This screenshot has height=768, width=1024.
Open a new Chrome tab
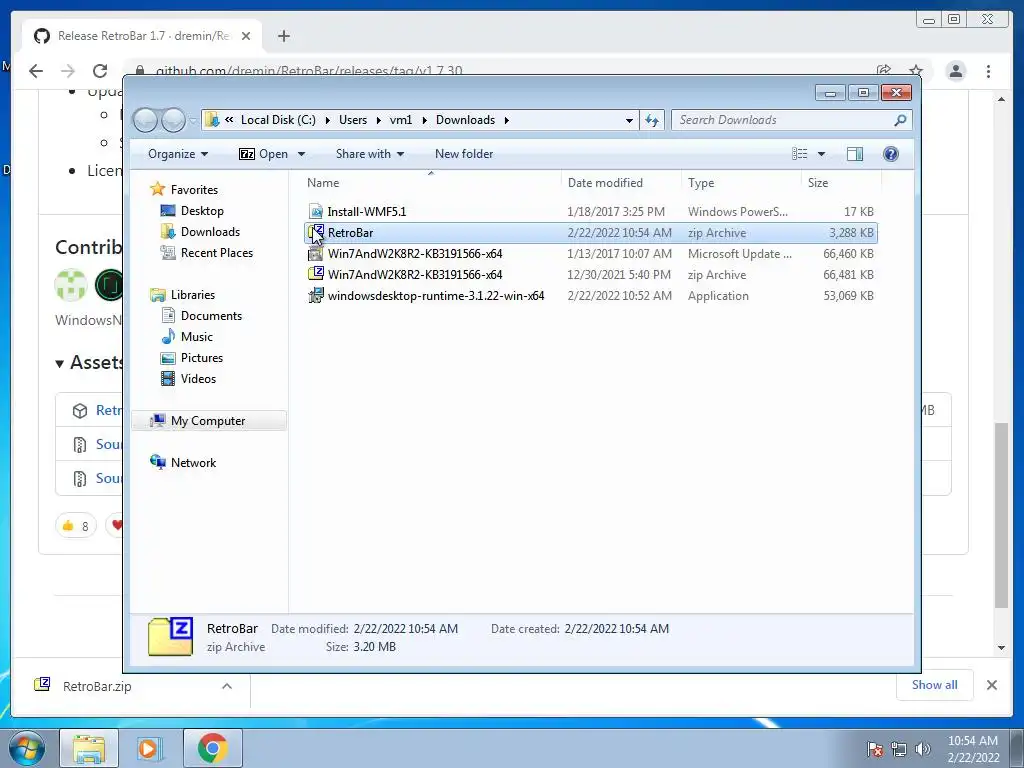point(283,36)
